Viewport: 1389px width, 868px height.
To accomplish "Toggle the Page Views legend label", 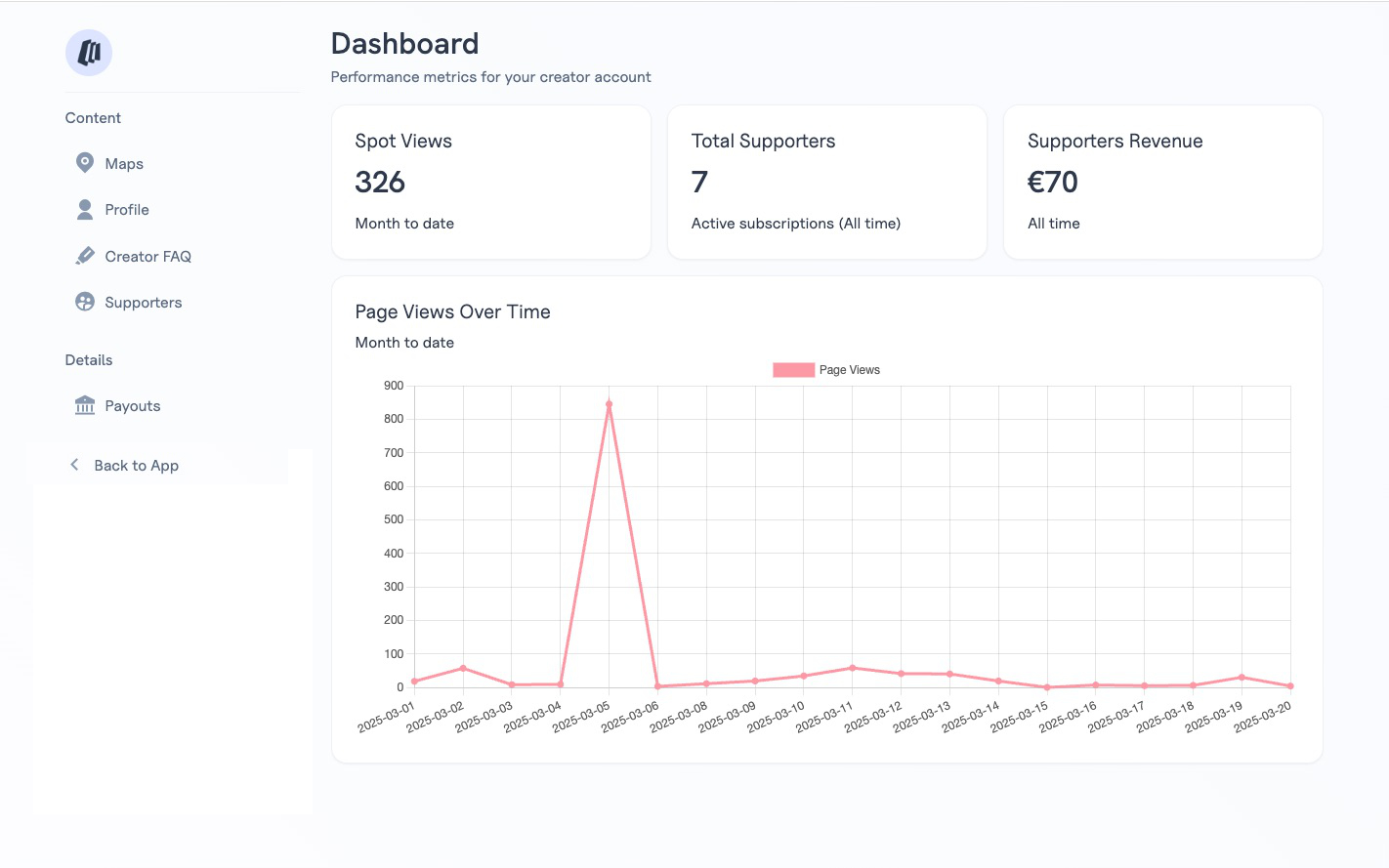I will coord(849,370).
